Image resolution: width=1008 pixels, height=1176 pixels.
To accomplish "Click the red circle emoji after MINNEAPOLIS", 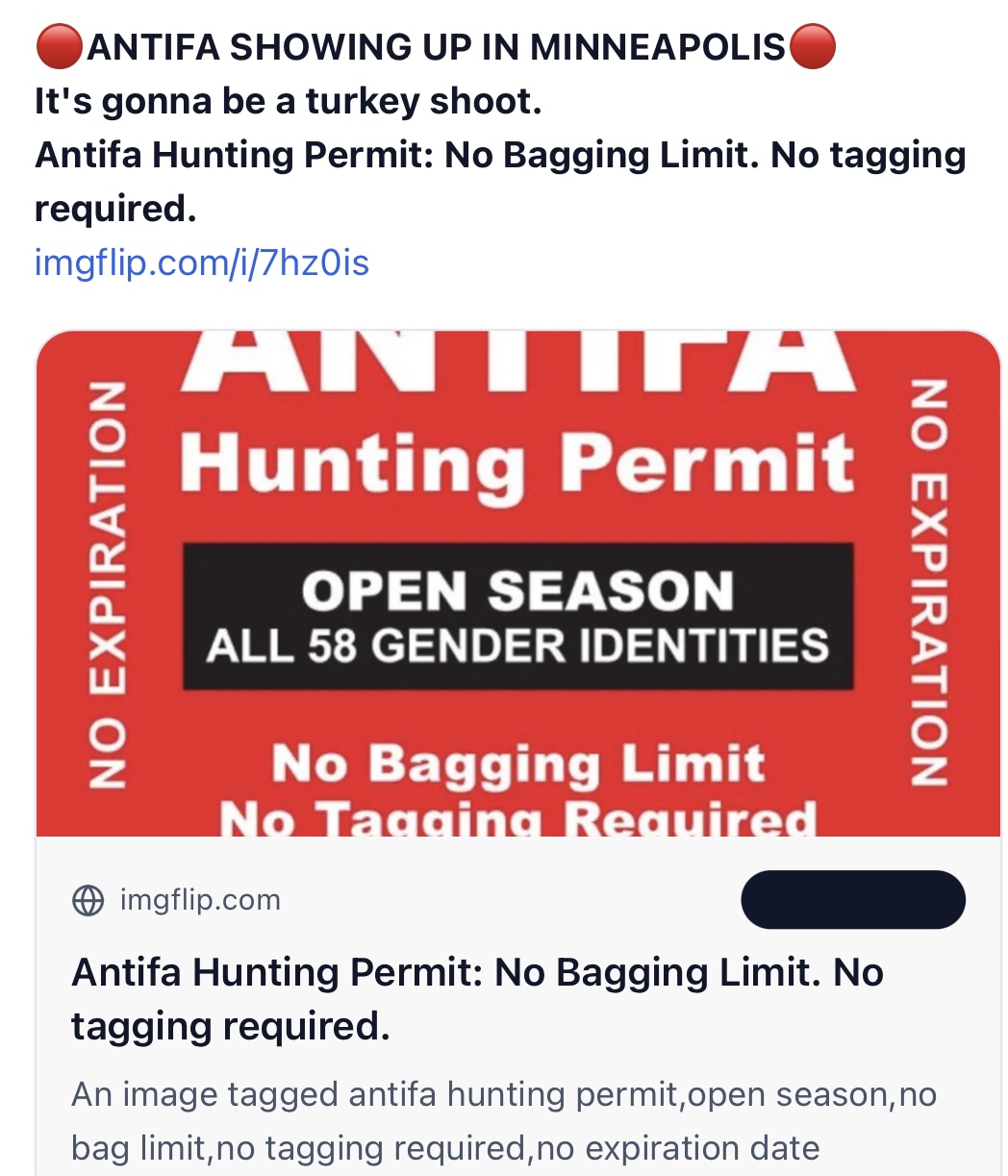I will click(812, 47).
